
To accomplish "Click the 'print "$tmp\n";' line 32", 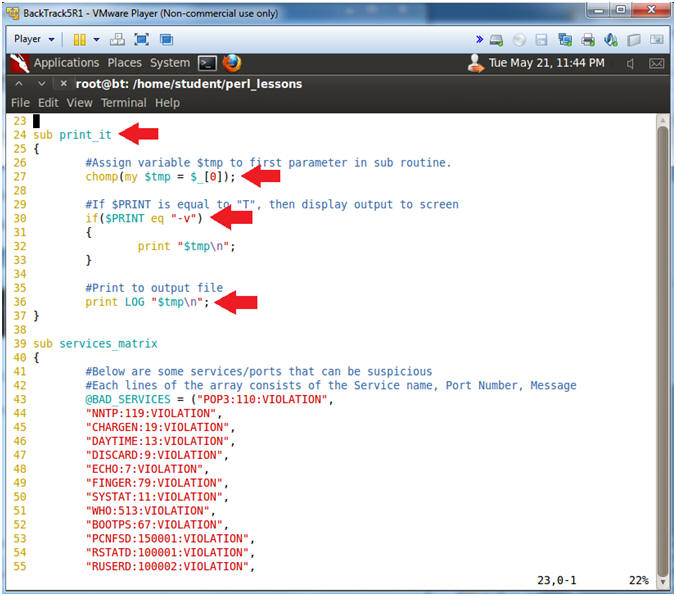I will tap(186, 246).
